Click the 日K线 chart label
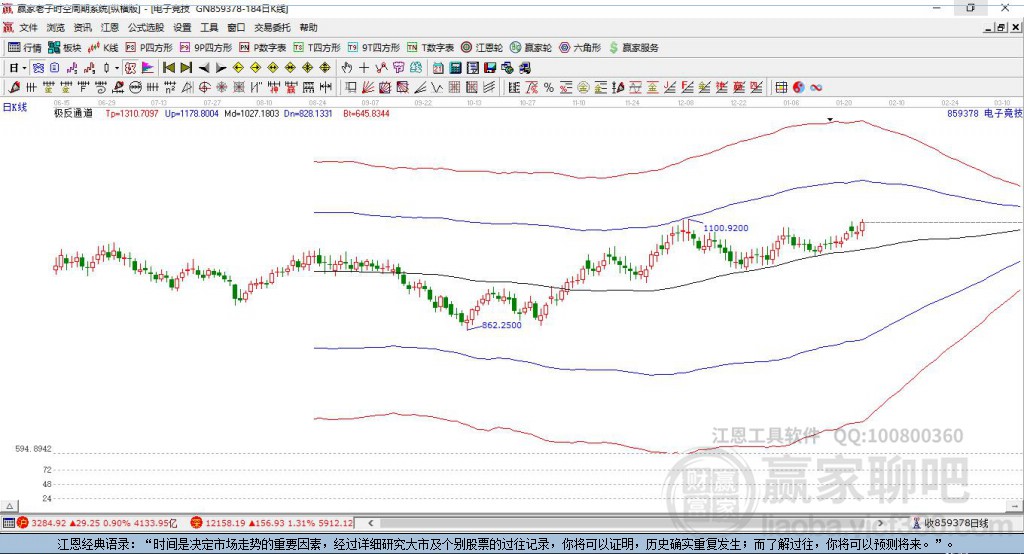This screenshot has width=1024, height=554. click(15, 108)
